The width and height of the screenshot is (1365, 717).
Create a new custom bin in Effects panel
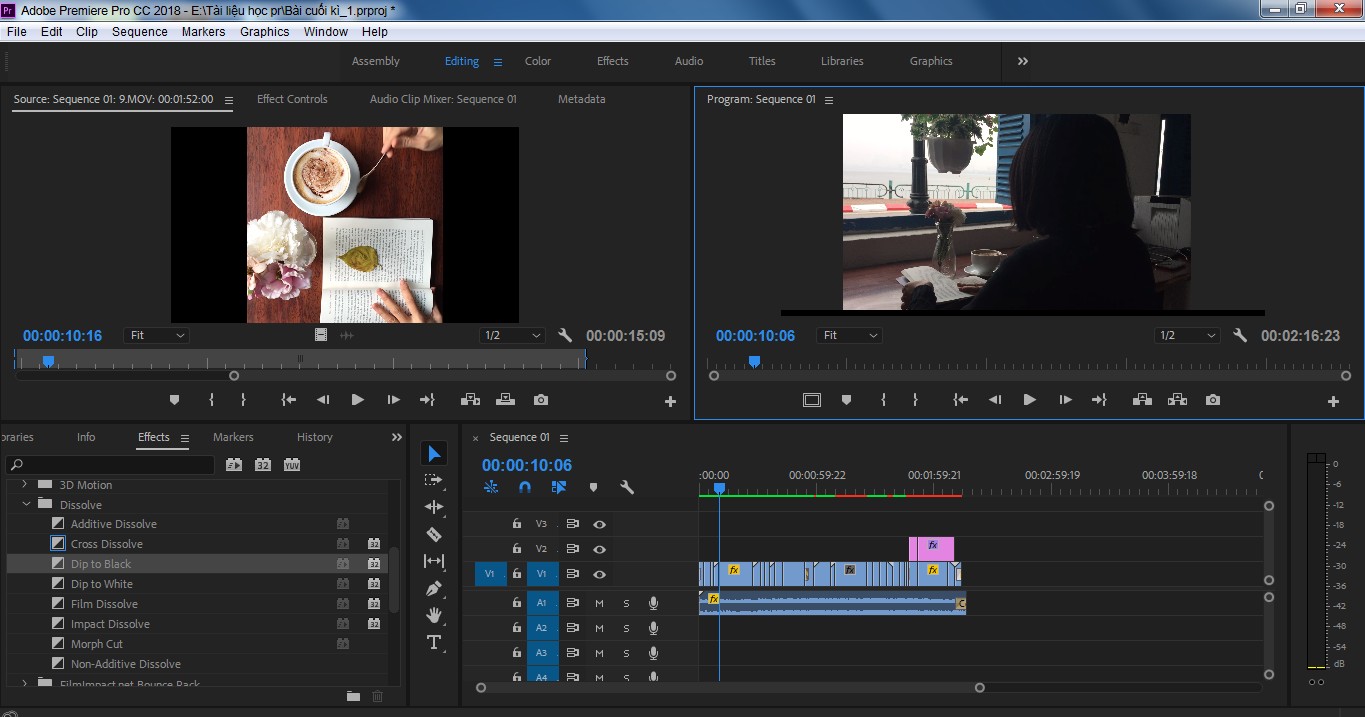point(353,696)
